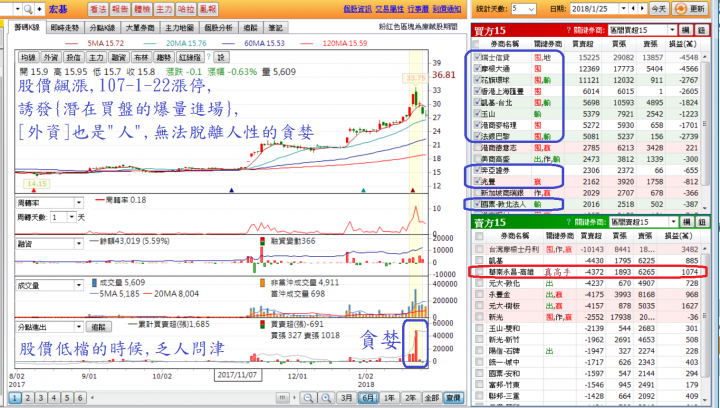Click the 報告 button

pyautogui.click(x=120, y=9)
